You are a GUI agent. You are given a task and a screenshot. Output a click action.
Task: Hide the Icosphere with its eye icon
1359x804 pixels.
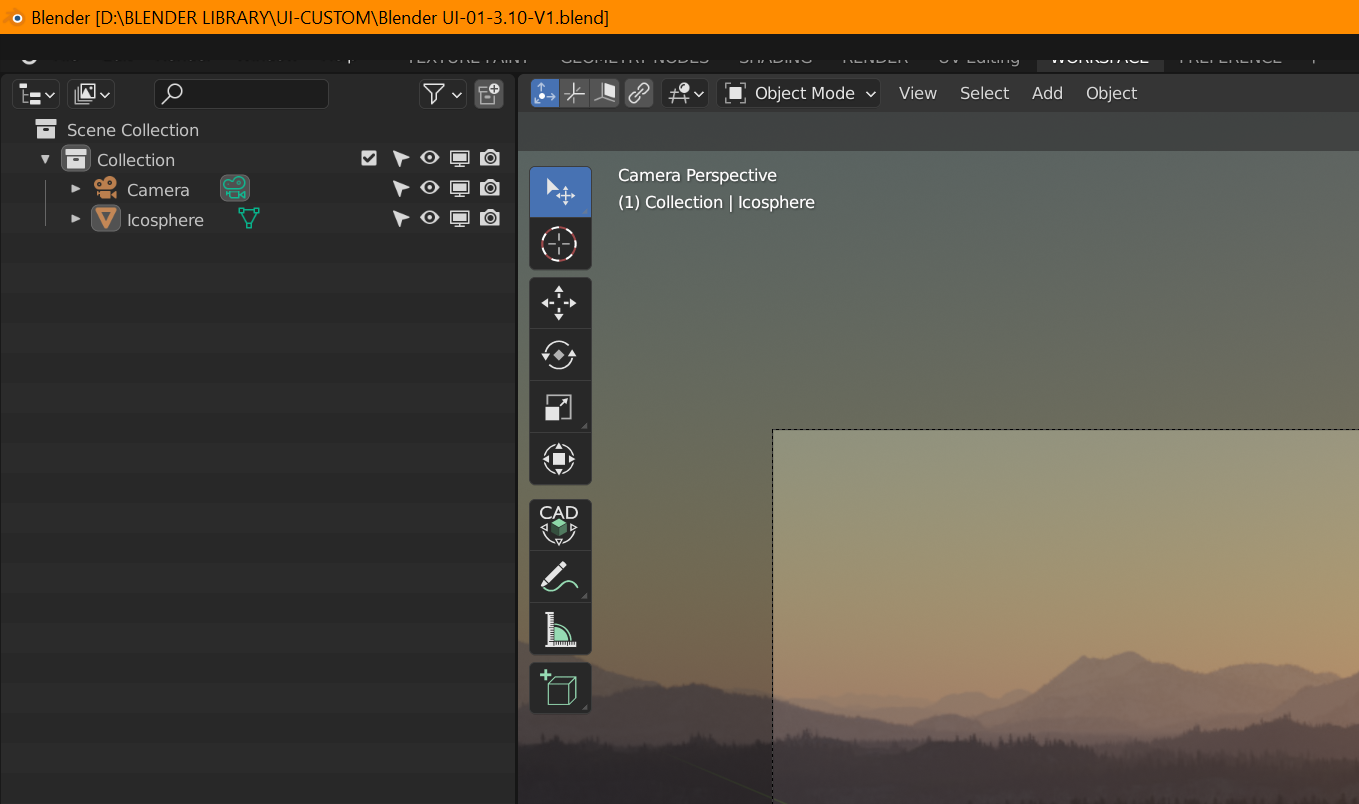pyautogui.click(x=430, y=218)
